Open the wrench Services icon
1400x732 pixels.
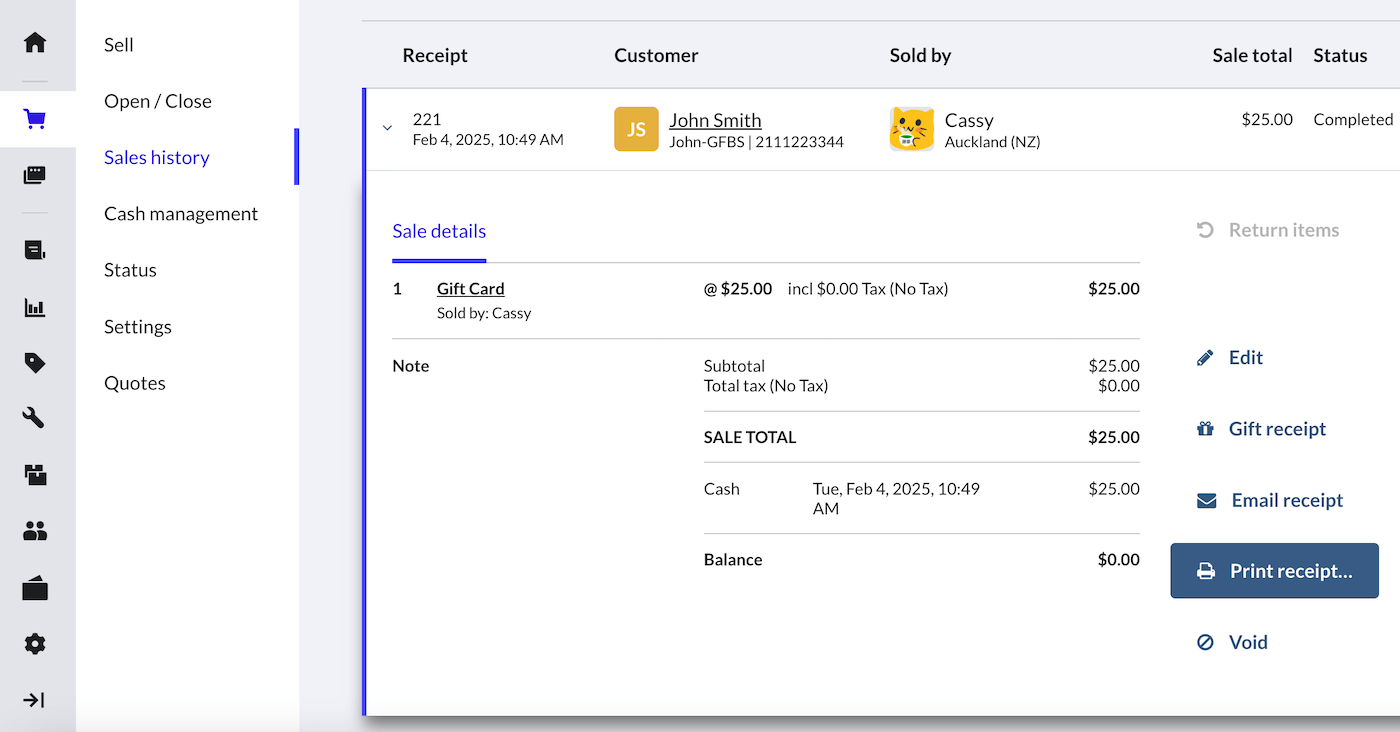35,418
